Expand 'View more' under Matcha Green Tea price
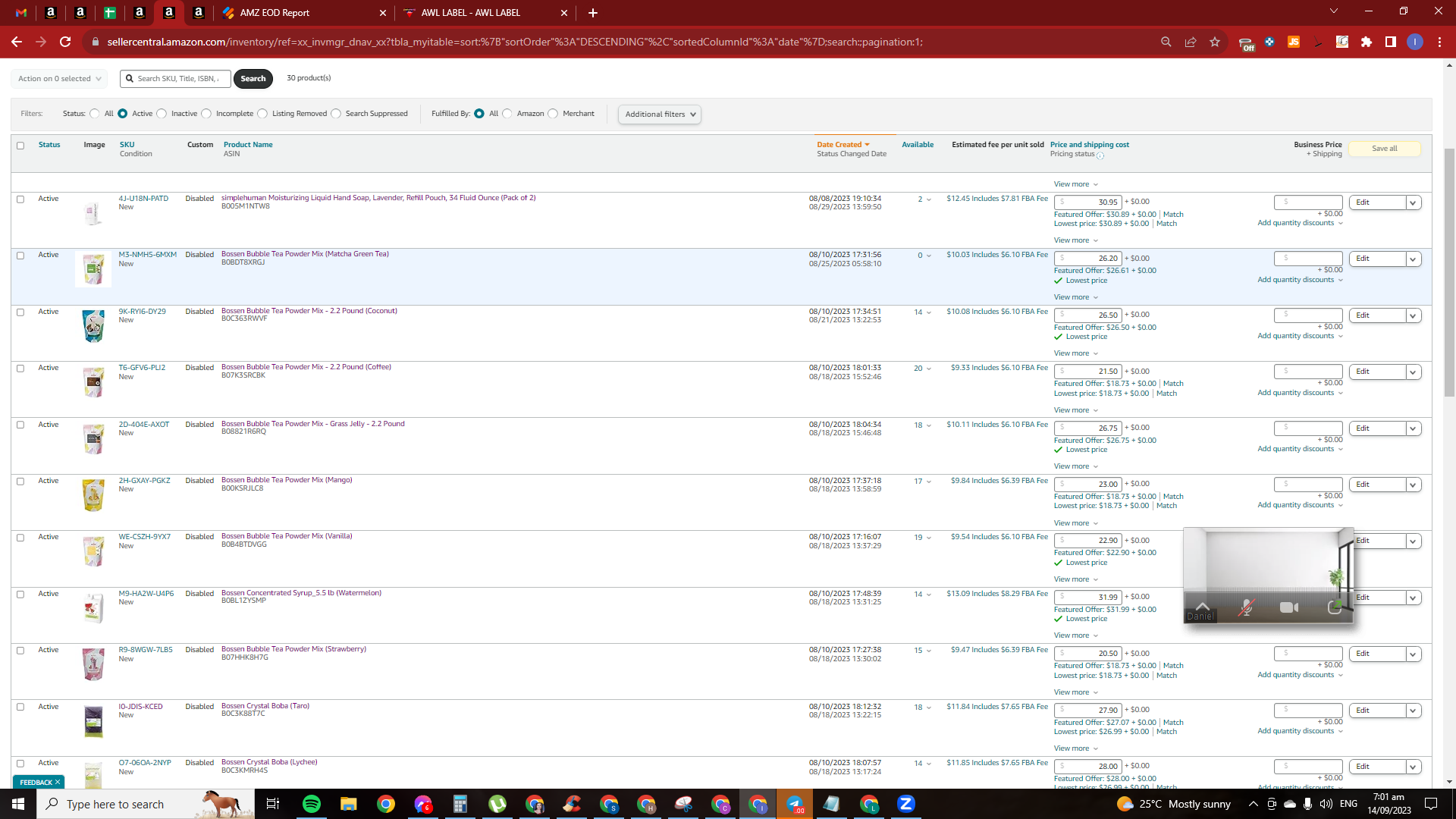This screenshot has height=819, width=1456. (1075, 297)
